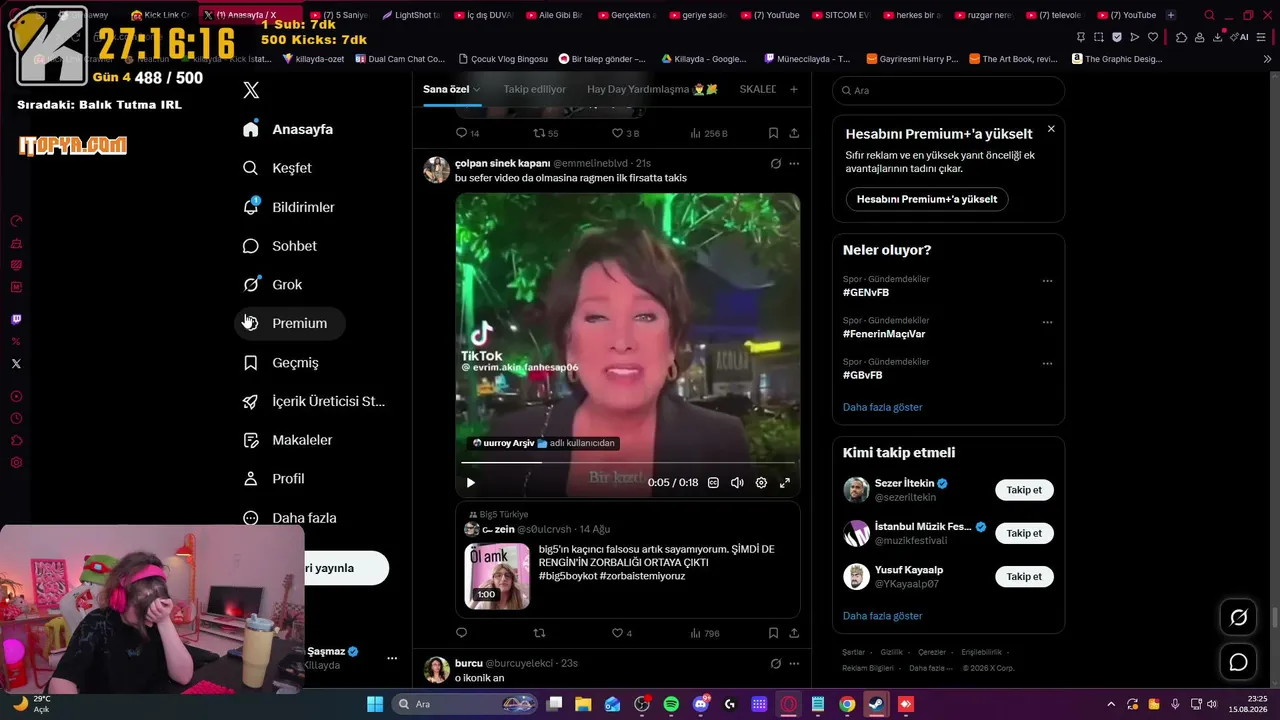Open Grok actions on burcu's post
Image resolution: width=1280 pixels, height=720 pixels.
click(775, 663)
